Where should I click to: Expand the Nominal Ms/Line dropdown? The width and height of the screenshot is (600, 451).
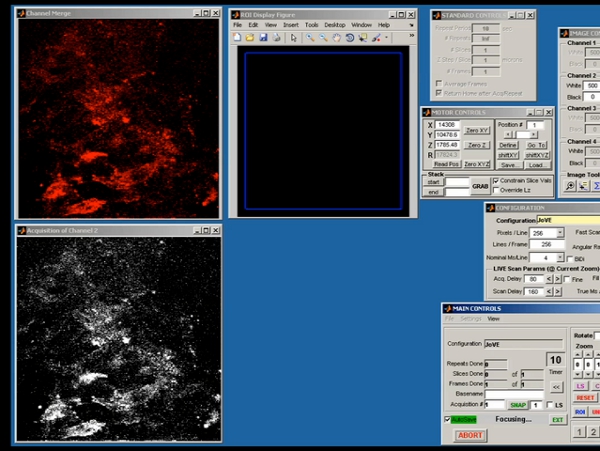560,257
